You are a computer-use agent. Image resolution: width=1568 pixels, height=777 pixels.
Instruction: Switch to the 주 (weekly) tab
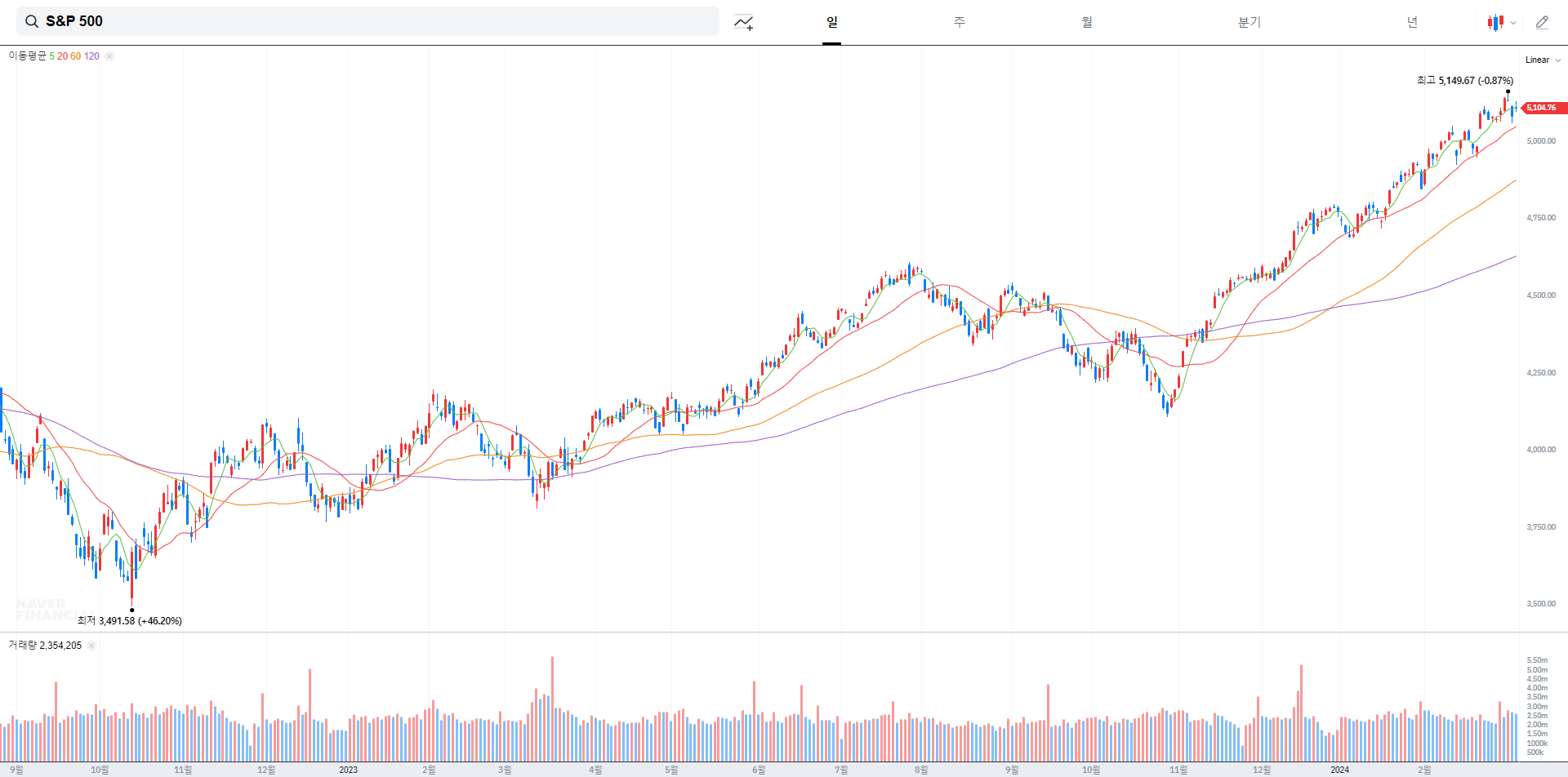click(x=960, y=22)
